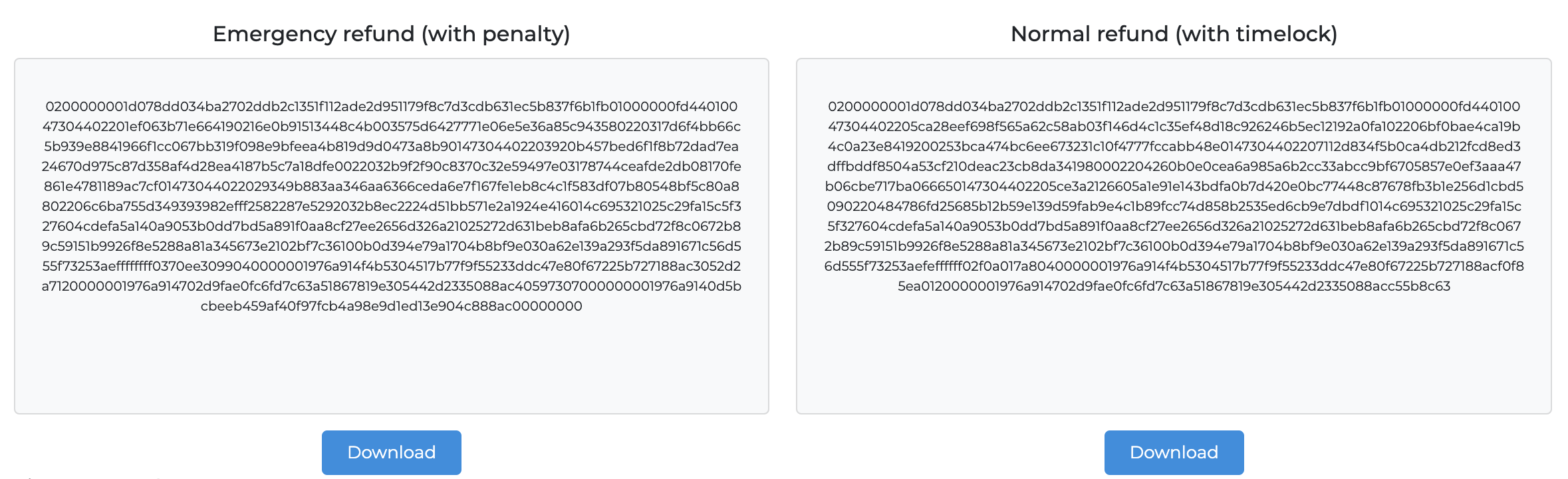Viewport: 1568px width, 479px height.
Task: Click hex line starting with 5b939e8841966f1c
Action: pos(392,146)
